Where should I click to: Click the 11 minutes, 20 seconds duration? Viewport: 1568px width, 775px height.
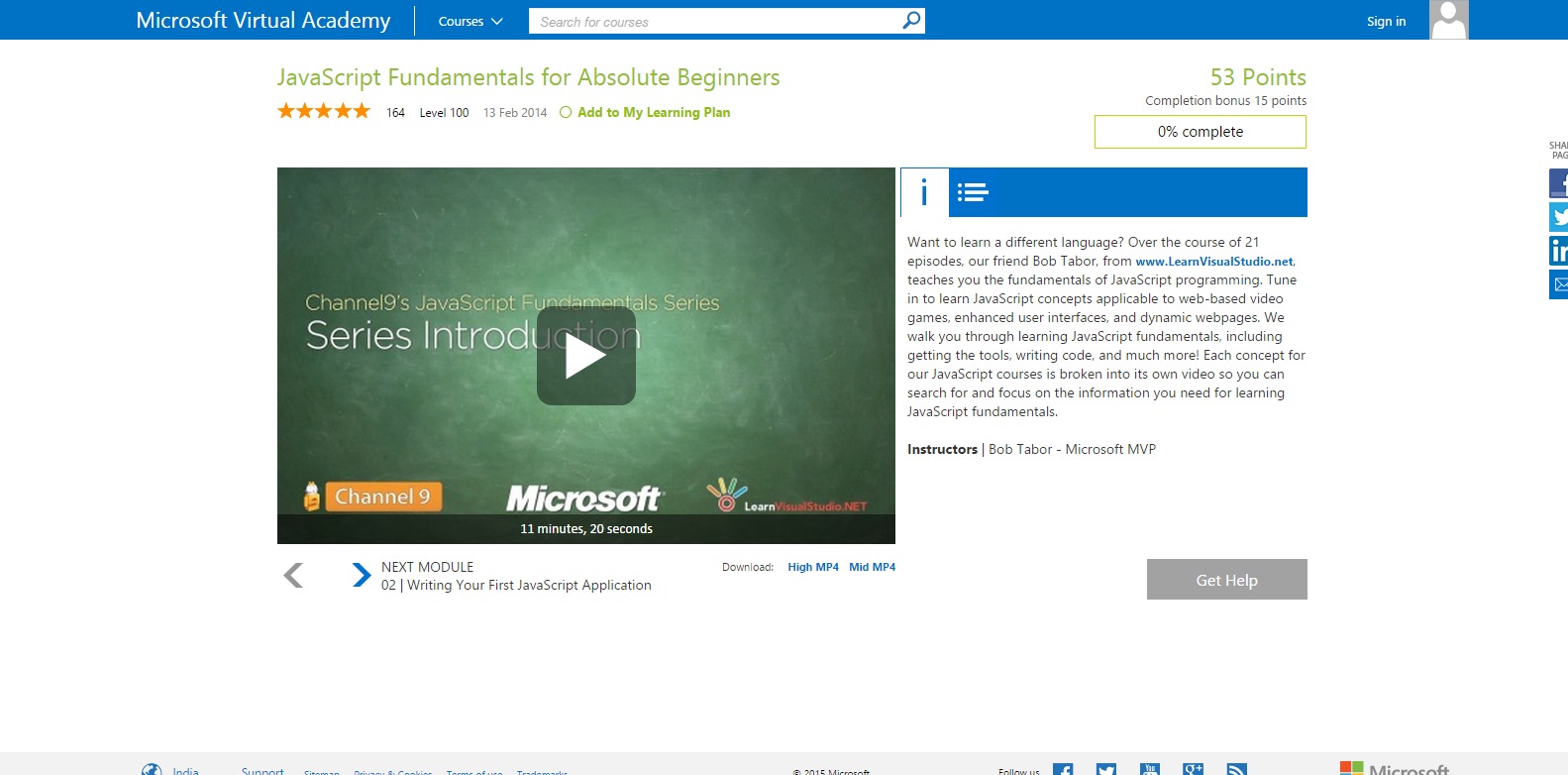pos(586,529)
